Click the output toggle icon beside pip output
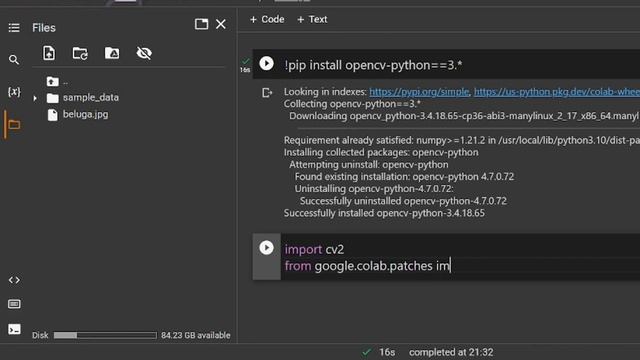The image size is (640, 360). [267, 93]
